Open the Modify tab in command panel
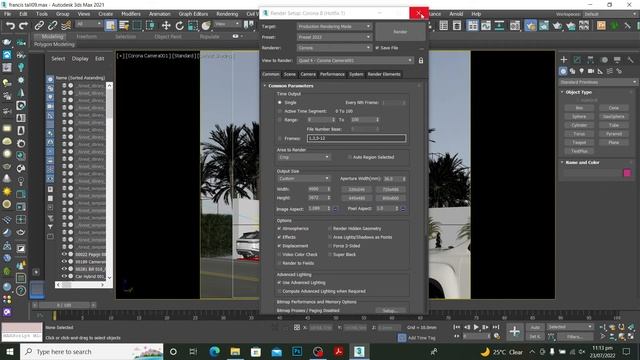The width and height of the screenshot is (640, 360). [577, 60]
